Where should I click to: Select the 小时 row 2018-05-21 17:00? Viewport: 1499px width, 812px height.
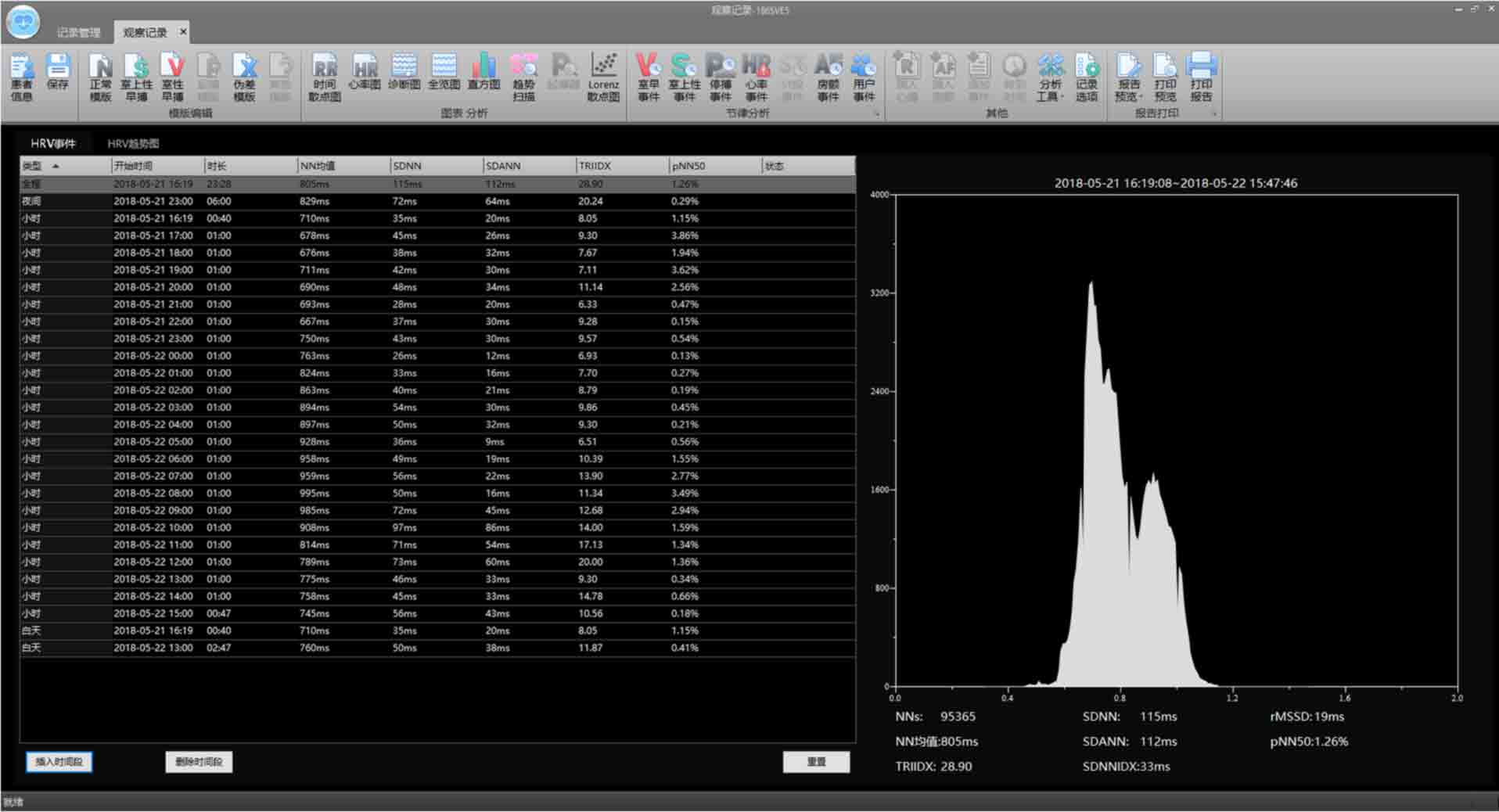click(x=437, y=235)
